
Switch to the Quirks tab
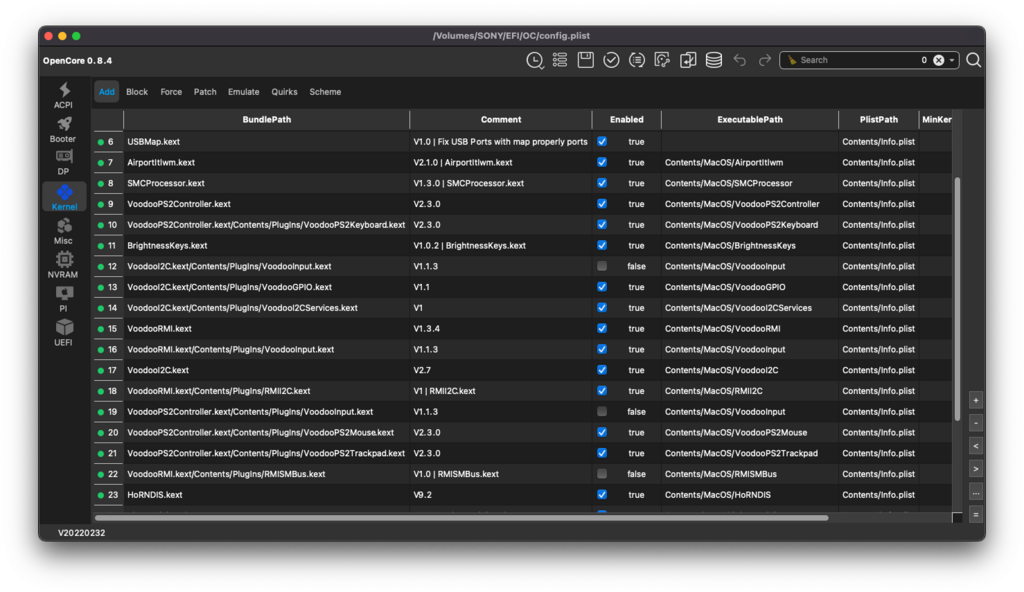point(284,92)
